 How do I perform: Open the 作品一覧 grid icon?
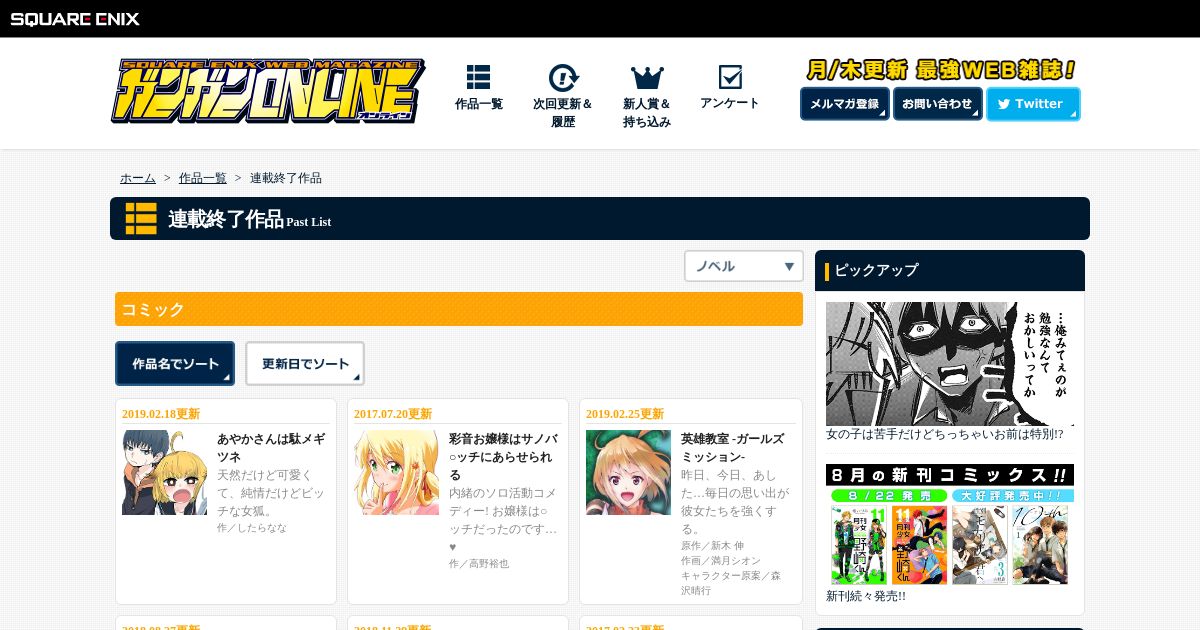click(478, 77)
